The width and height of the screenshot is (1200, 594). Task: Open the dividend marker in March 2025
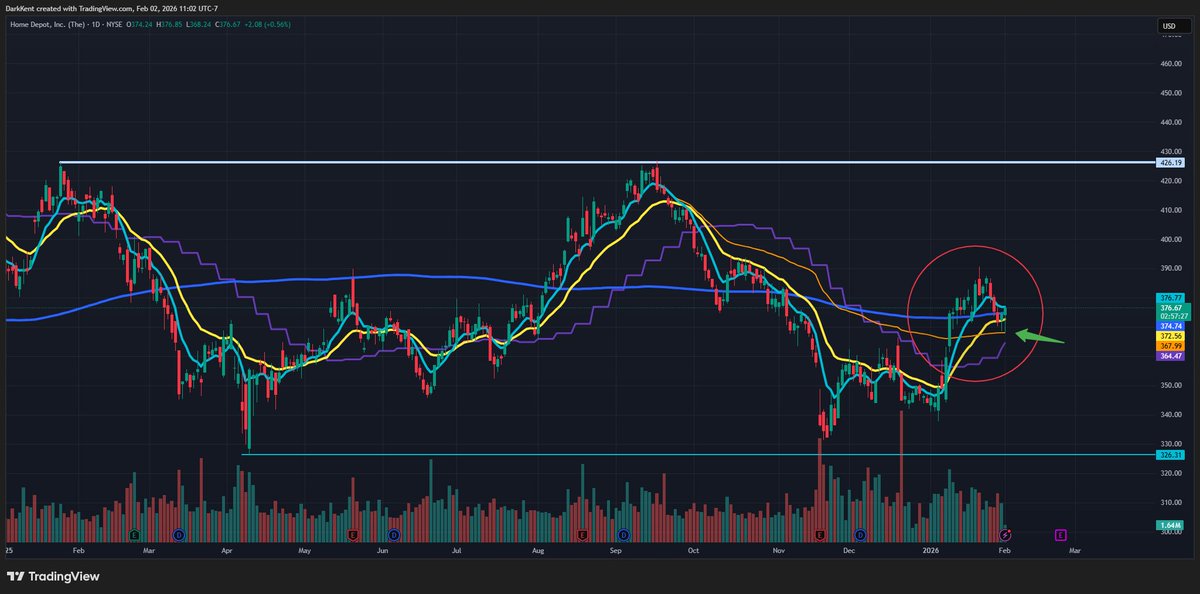(177, 535)
